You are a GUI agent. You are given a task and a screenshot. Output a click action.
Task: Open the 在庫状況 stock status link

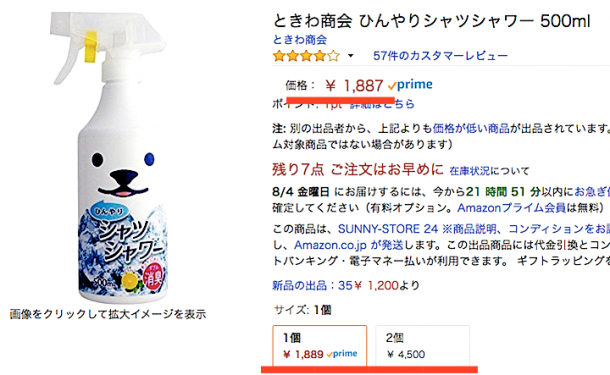coord(470,171)
